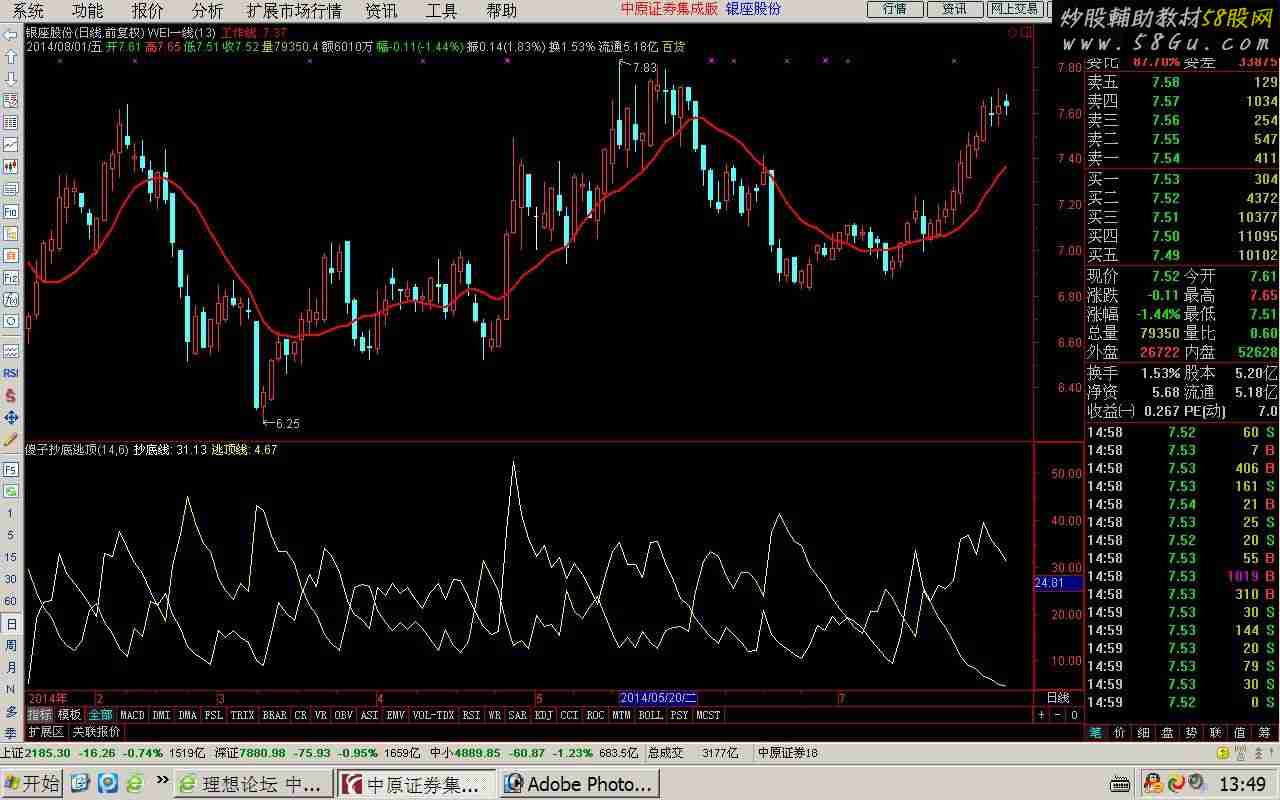Open the Windows 开始 start button
Screen dimensions: 1280x800
pos(32,783)
